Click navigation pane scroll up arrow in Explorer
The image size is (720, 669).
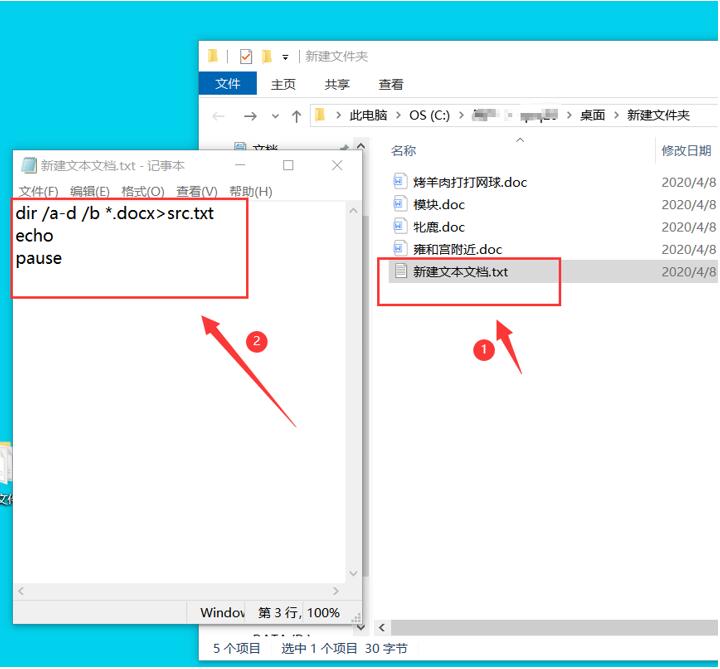tap(361, 146)
